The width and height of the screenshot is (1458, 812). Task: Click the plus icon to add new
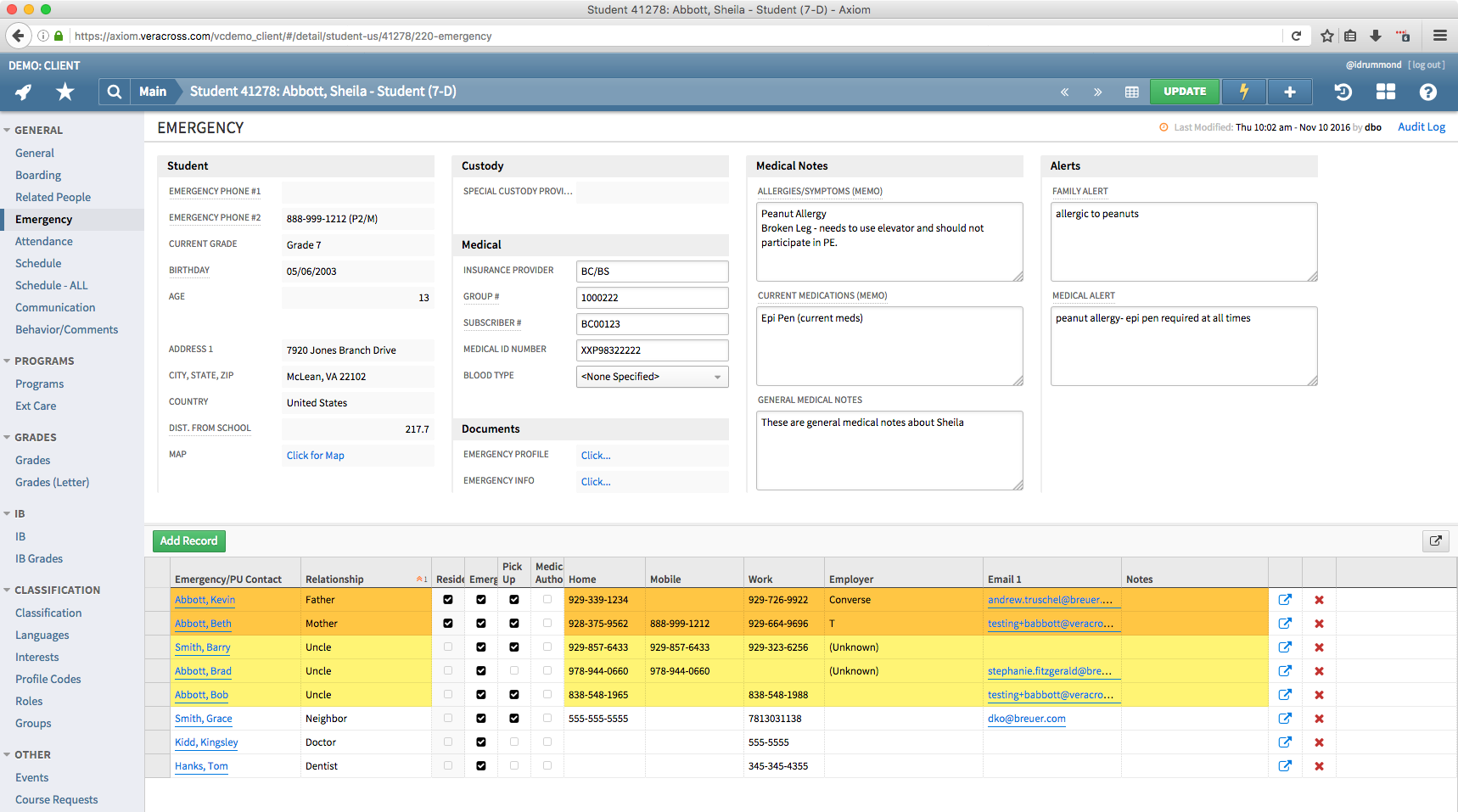coord(1289,92)
